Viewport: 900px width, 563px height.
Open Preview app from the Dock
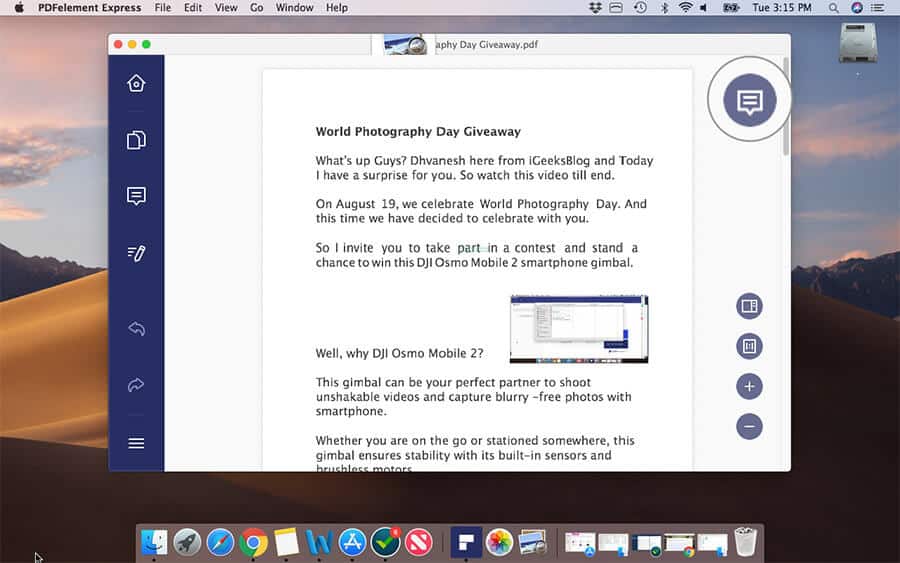(x=533, y=542)
